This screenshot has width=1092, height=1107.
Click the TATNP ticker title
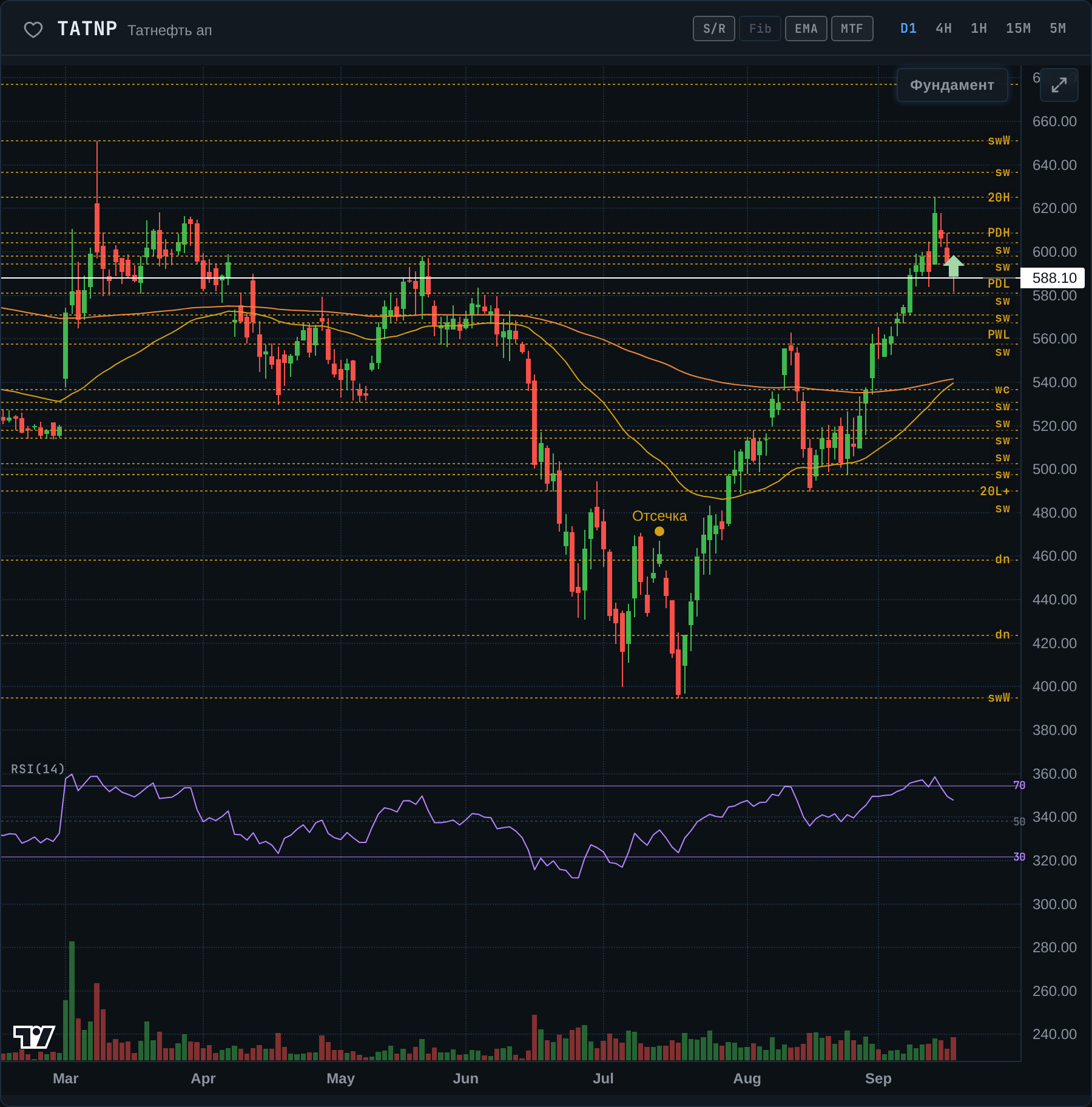click(x=87, y=29)
